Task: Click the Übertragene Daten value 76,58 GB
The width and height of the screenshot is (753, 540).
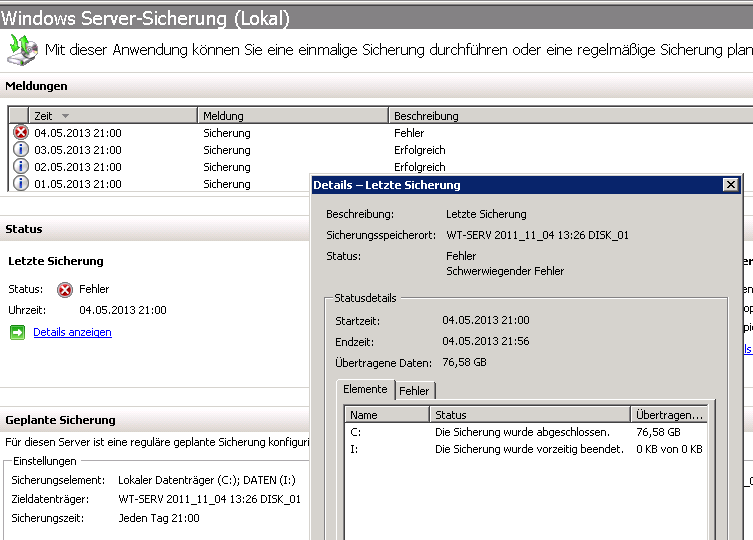Action: (464, 362)
